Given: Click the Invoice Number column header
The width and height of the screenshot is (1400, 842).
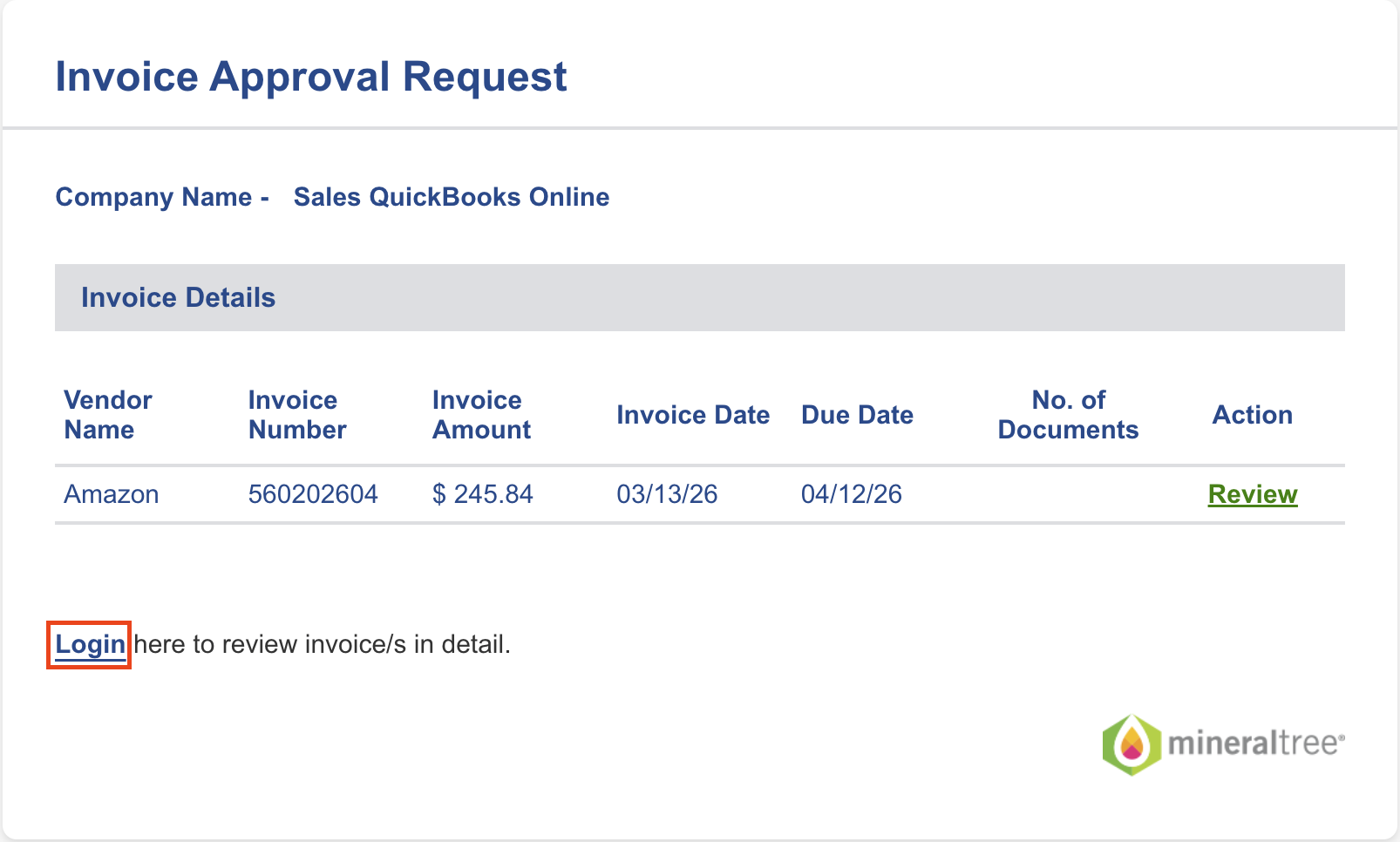Looking at the screenshot, I should pyautogui.click(x=297, y=415).
